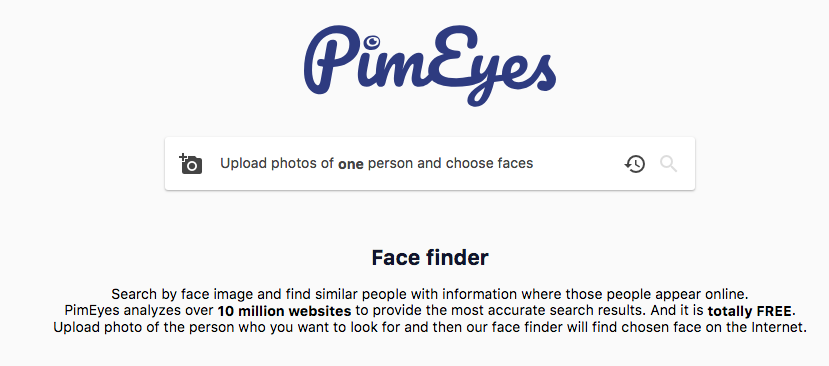Focus the "Upload photos of one person" field
The image size is (829, 366).
[429, 163]
